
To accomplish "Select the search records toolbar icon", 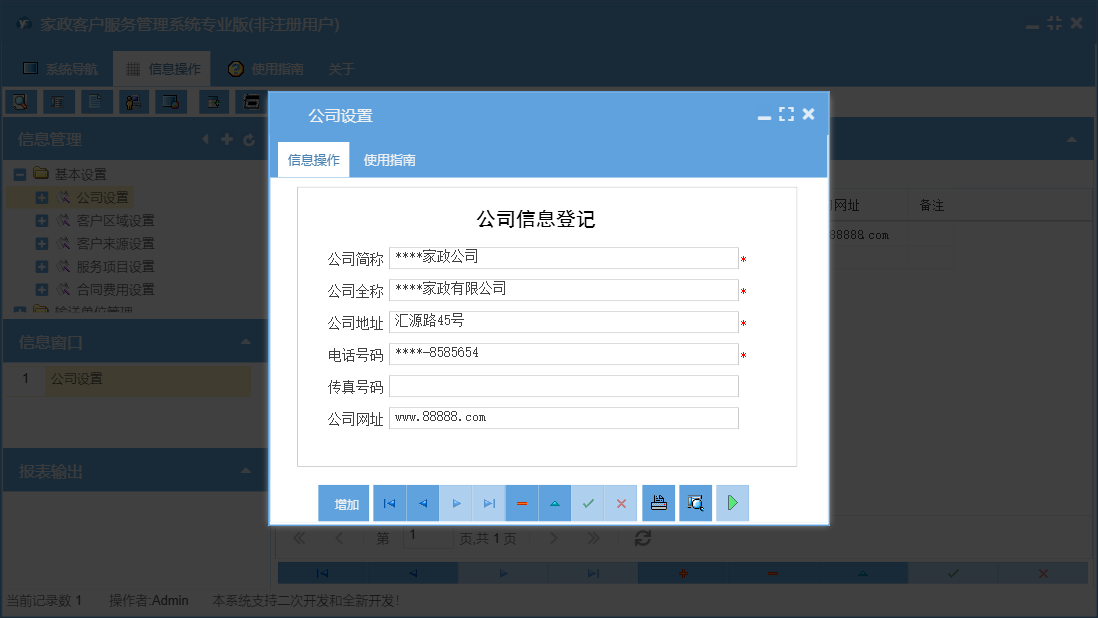I will (20, 101).
